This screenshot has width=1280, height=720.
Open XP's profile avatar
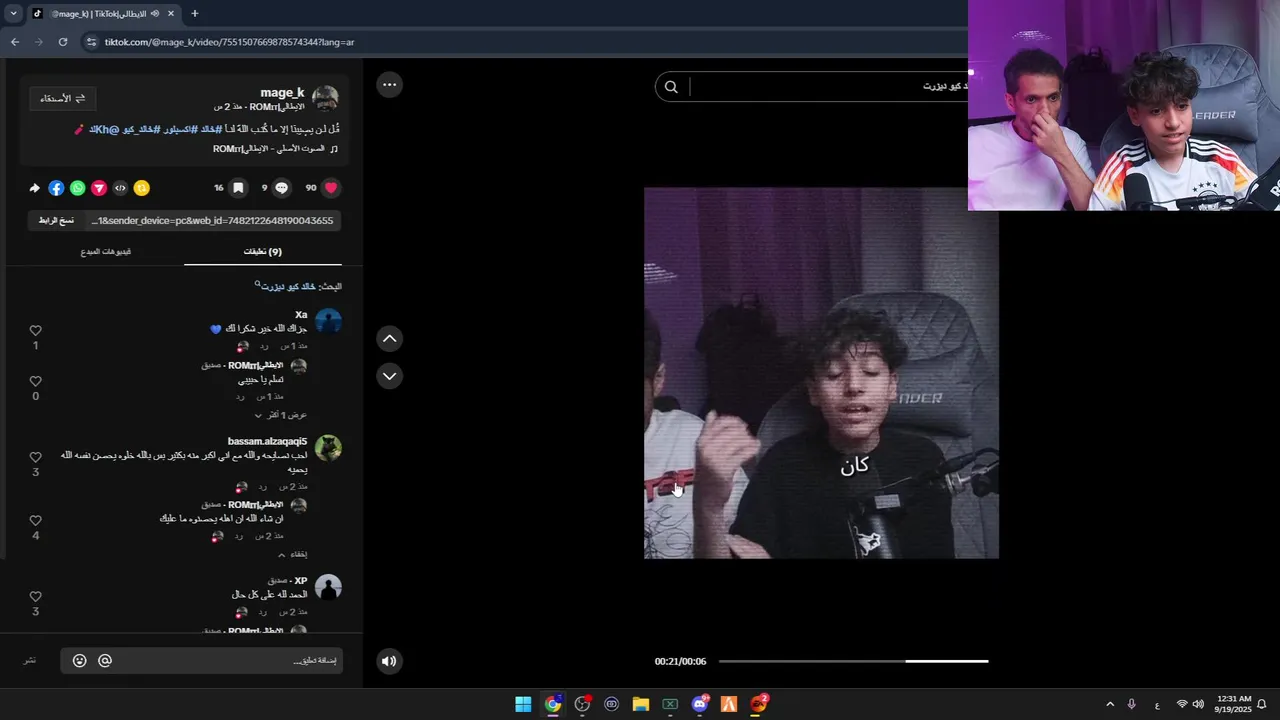coord(328,586)
